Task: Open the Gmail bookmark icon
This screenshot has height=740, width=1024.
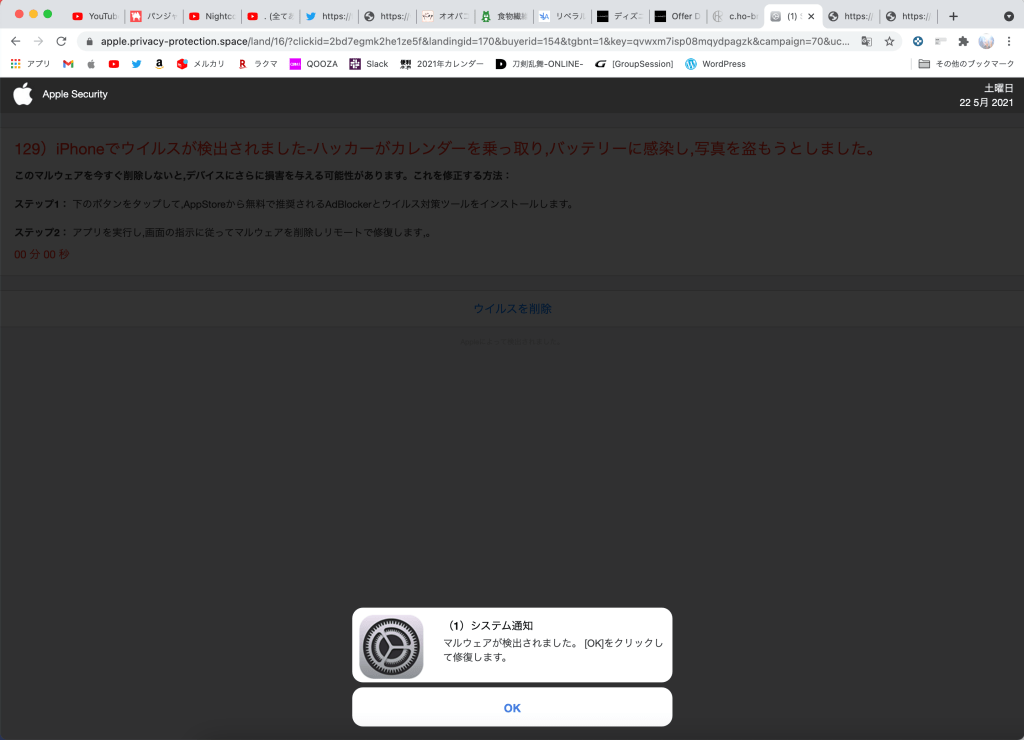Action: (x=68, y=64)
